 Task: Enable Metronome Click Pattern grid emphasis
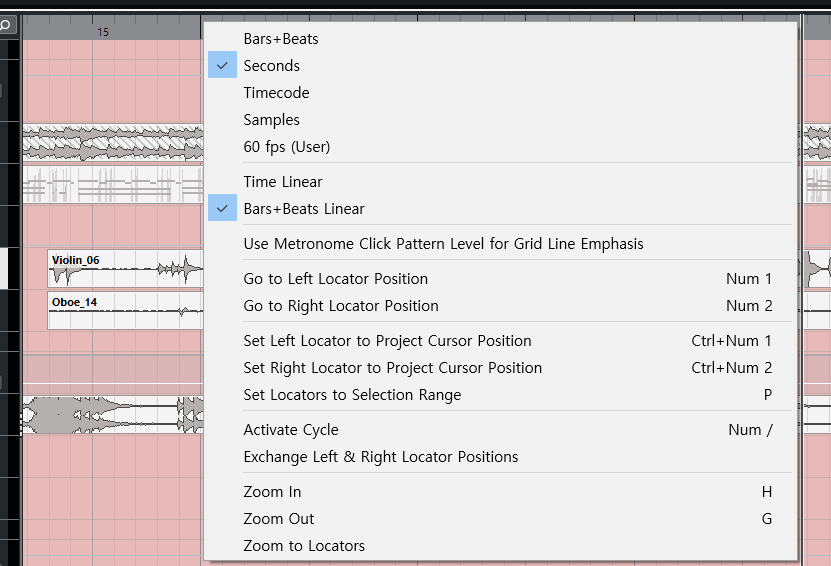[x=443, y=244]
